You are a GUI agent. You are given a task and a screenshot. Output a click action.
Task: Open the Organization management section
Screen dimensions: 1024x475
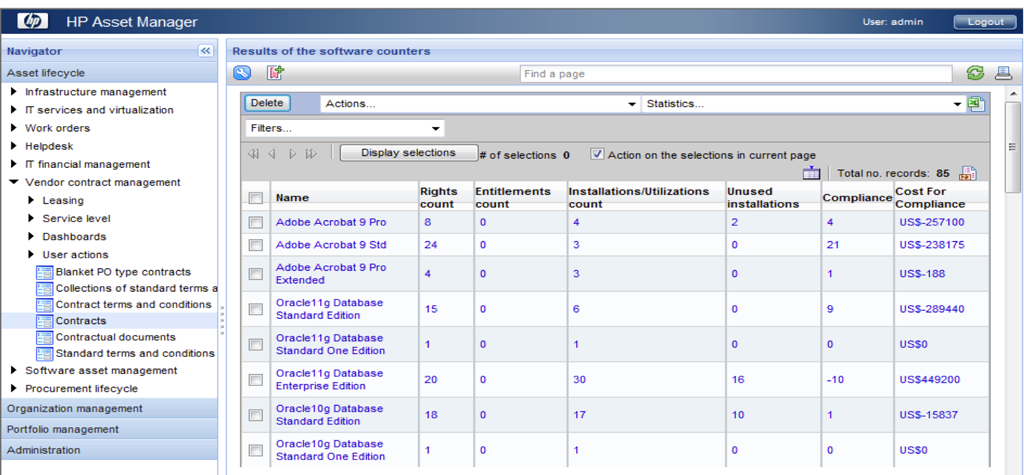109,408
